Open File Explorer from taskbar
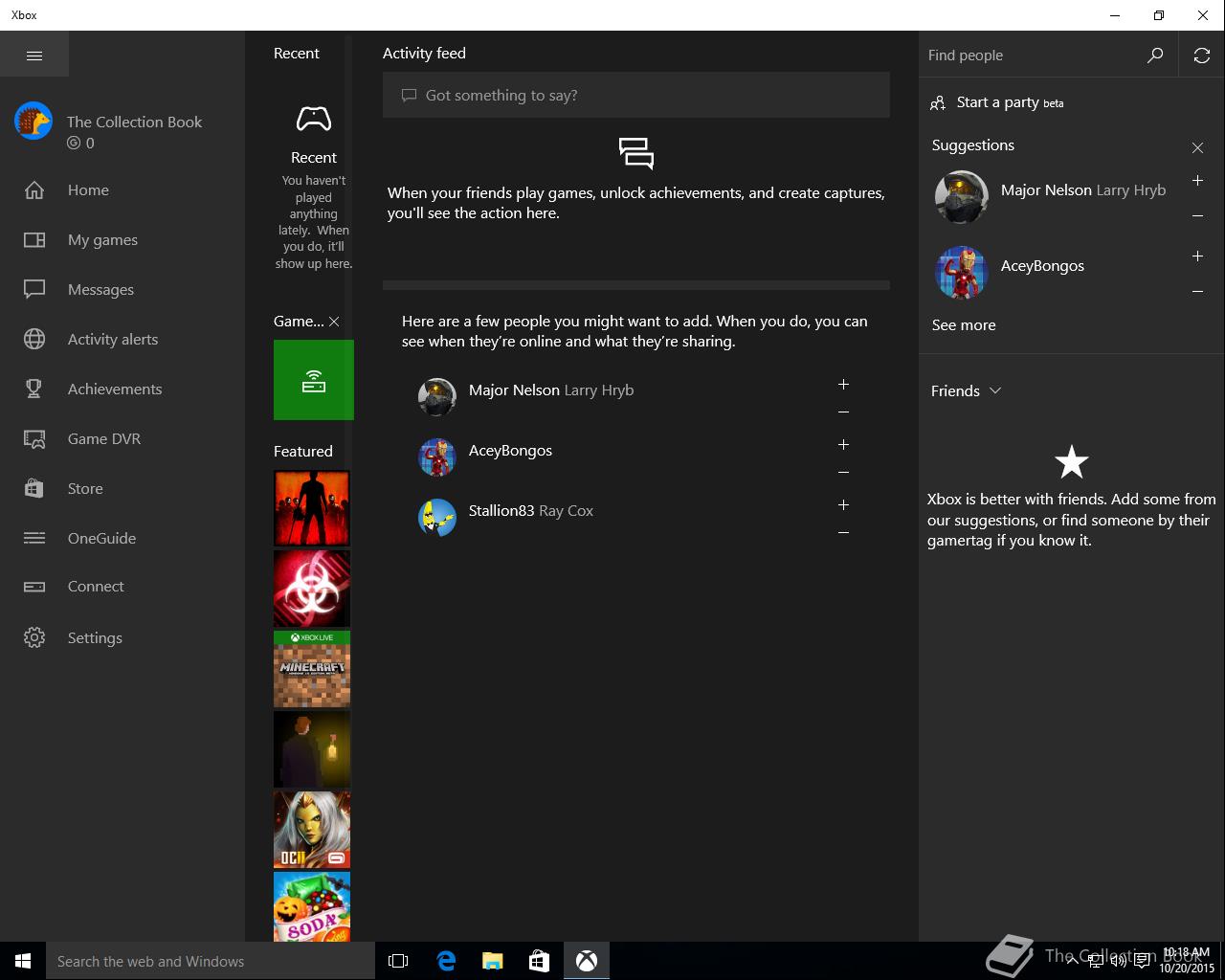The width and height of the screenshot is (1225, 980). click(492, 961)
